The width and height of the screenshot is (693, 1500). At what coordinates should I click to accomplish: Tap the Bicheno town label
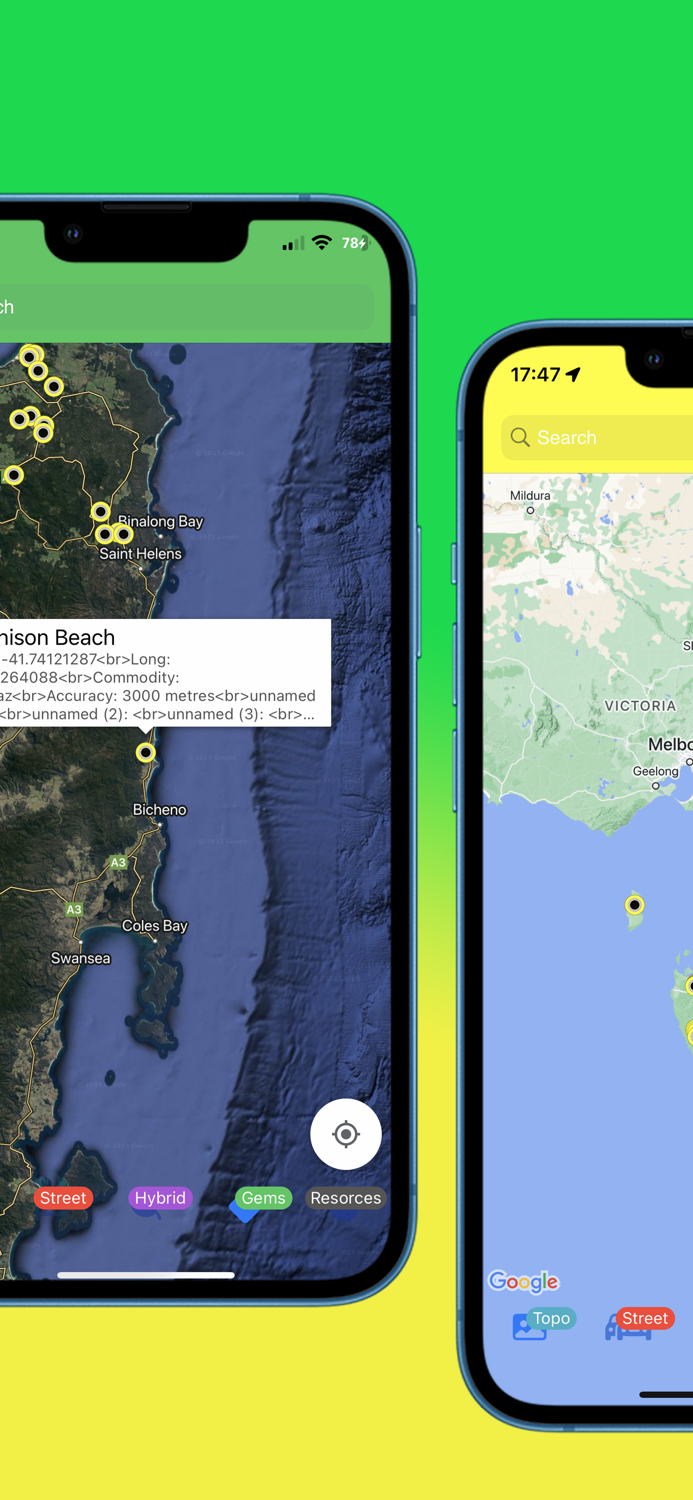click(x=160, y=810)
